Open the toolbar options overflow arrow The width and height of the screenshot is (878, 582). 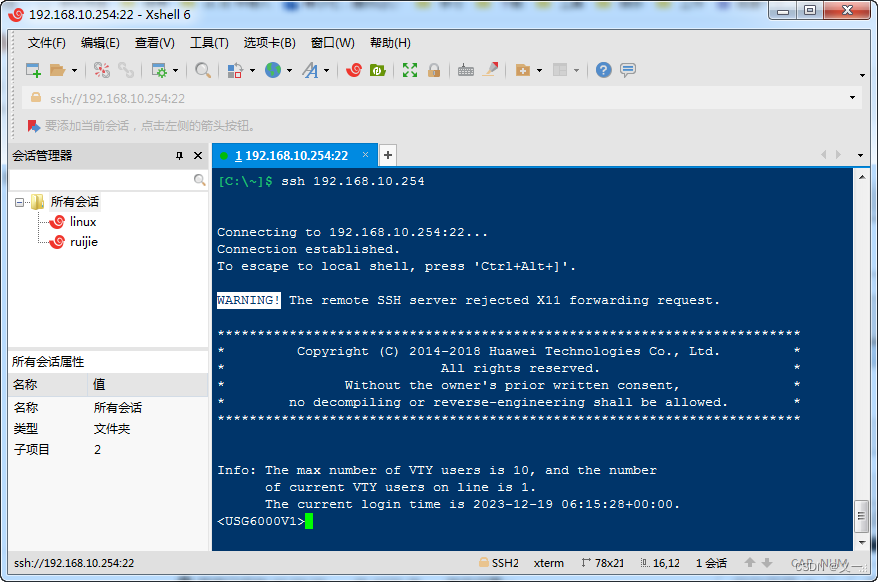pos(862,75)
